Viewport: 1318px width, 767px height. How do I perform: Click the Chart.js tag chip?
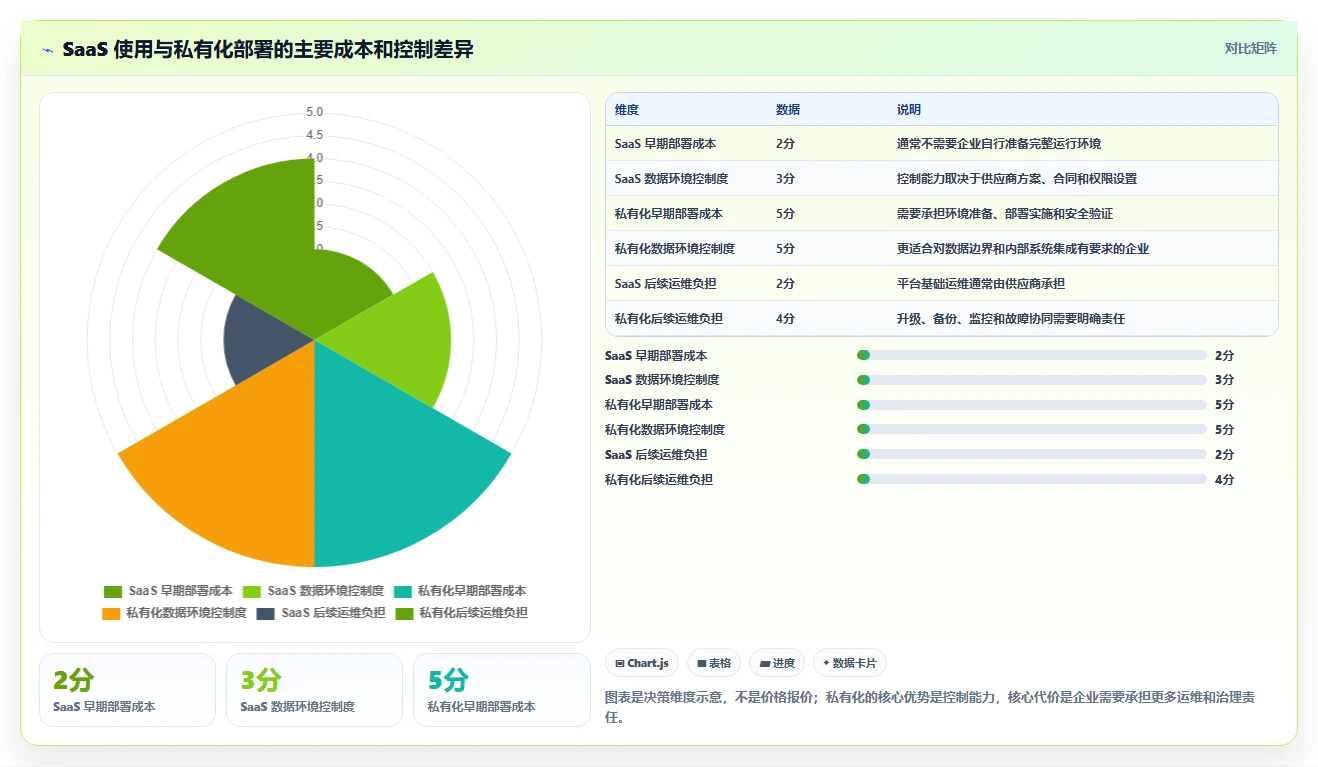tap(642, 663)
